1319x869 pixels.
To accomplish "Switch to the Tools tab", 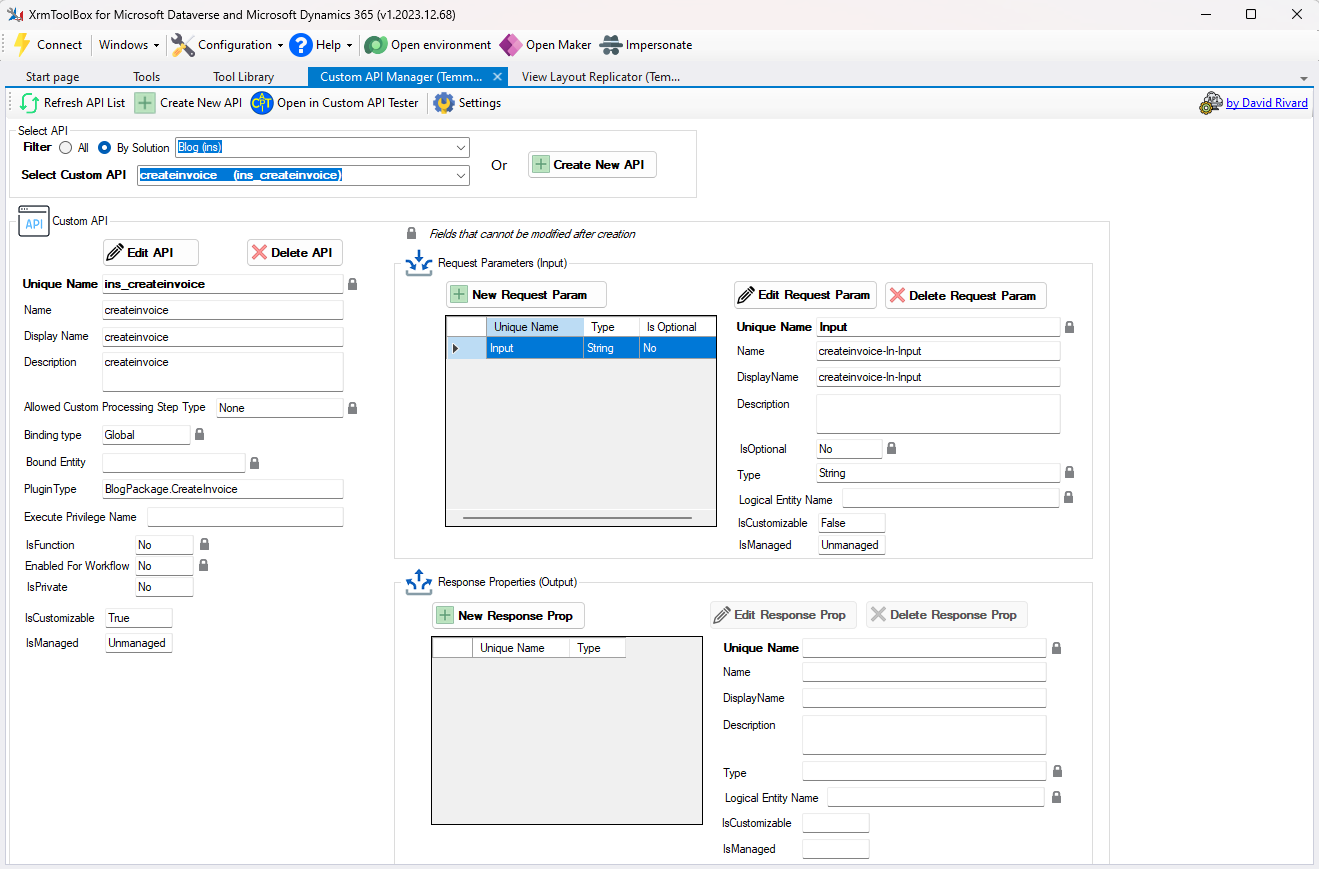I will click(146, 77).
